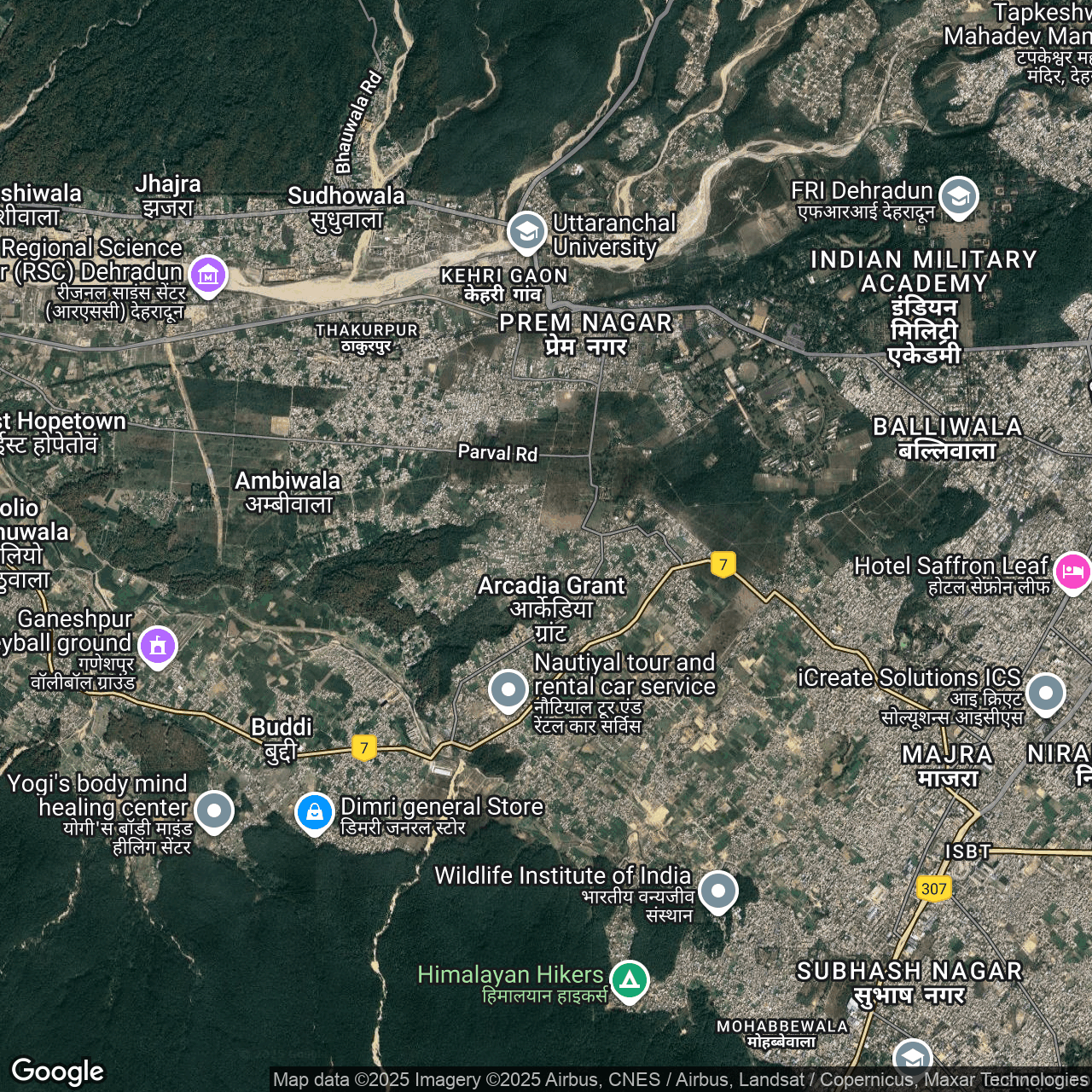
Task: Click the Nautiyal tour and rental pin
Action: [x=508, y=689]
